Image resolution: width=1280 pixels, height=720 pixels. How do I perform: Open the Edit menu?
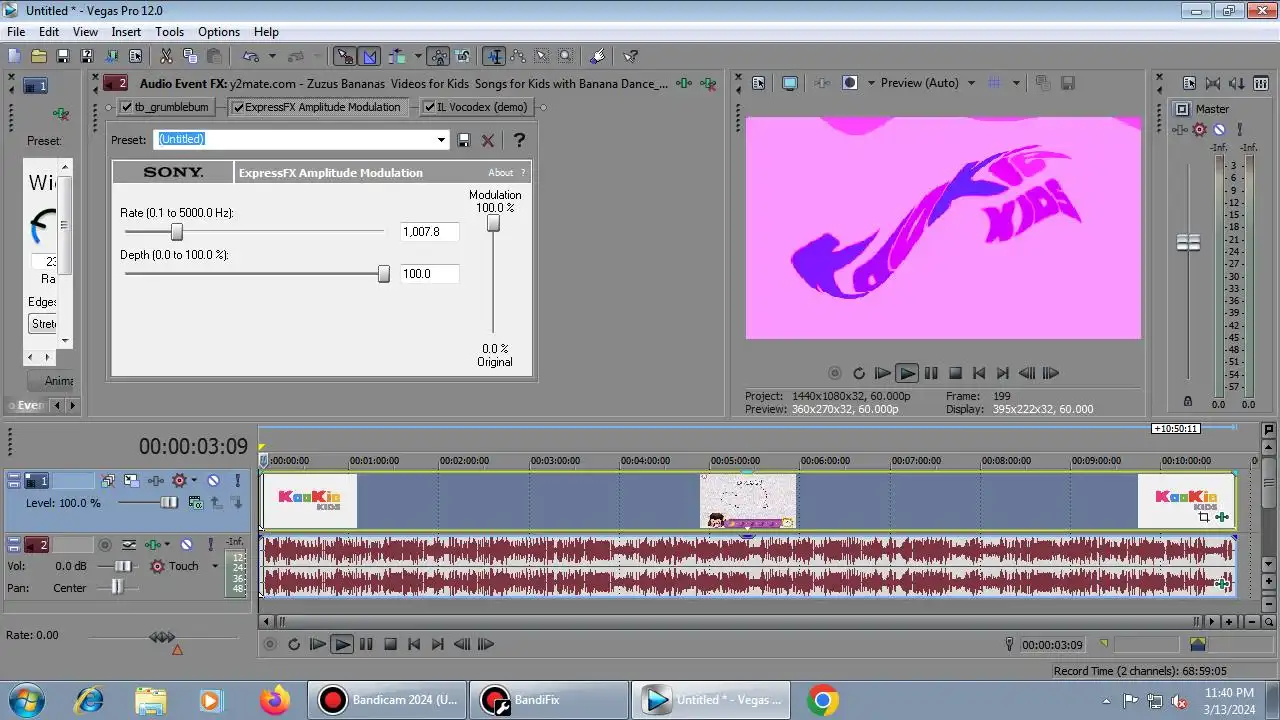49,32
